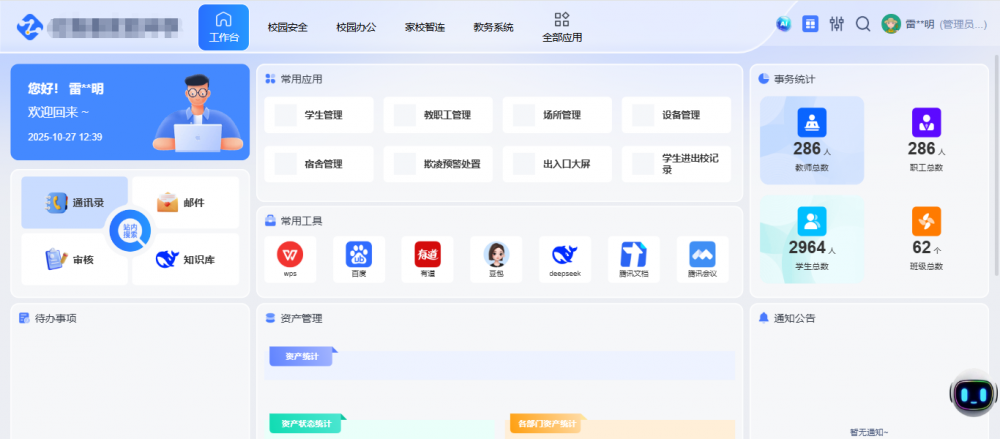Image resolution: width=1000 pixels, height=439 pixels.
Task: Open the floating robot assistant
Action: pyautogui.click(x=969, y=397)
